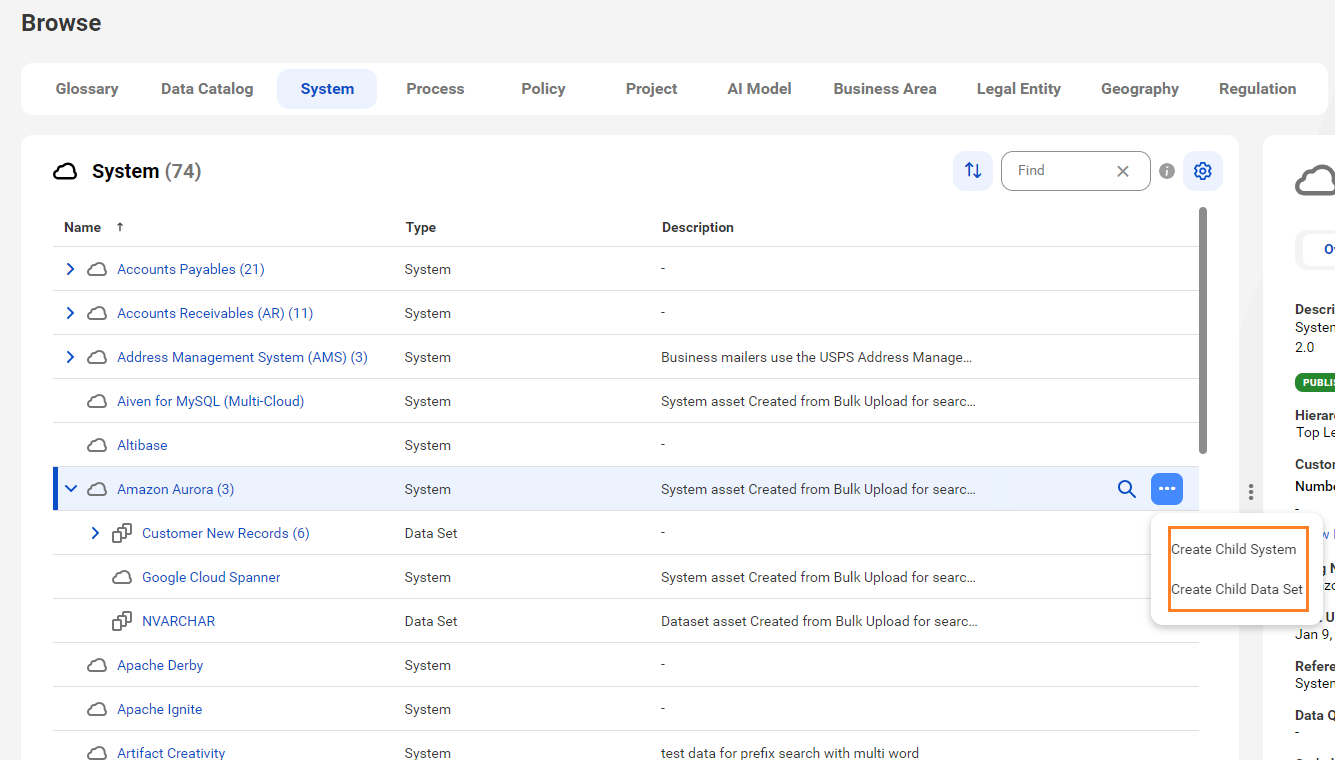The width and height of the screenshot is (1335, 760).
Task: Open the Geography tab
Action: (x=1140, y=89)
